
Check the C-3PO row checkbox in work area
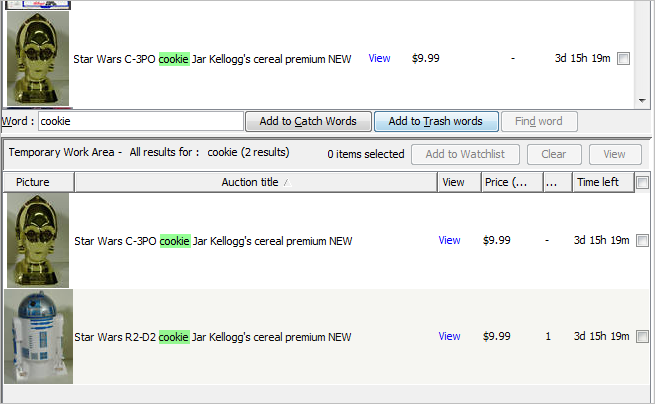coord(642,241)
